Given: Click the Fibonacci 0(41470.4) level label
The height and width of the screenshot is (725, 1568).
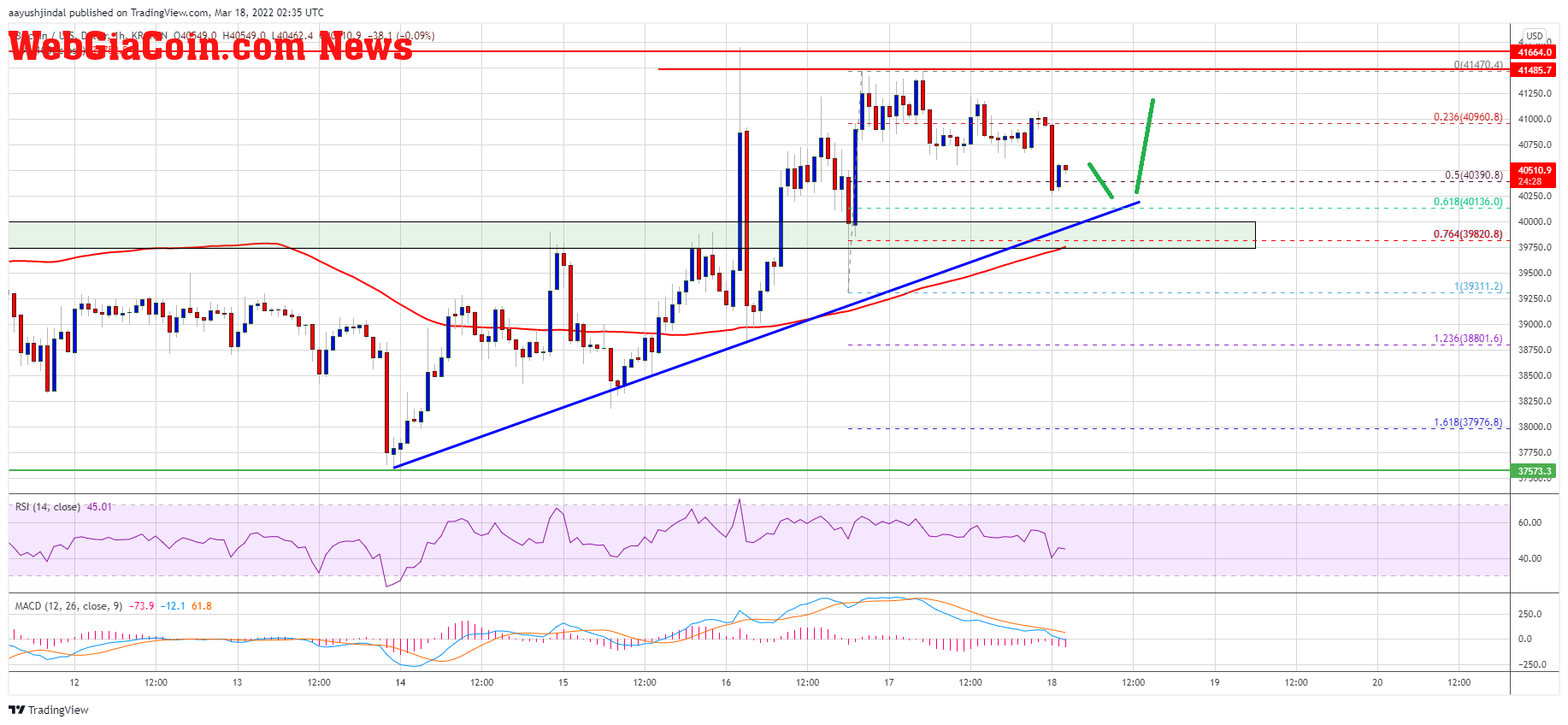Looking at the screenshot, I should [1478, 65].
